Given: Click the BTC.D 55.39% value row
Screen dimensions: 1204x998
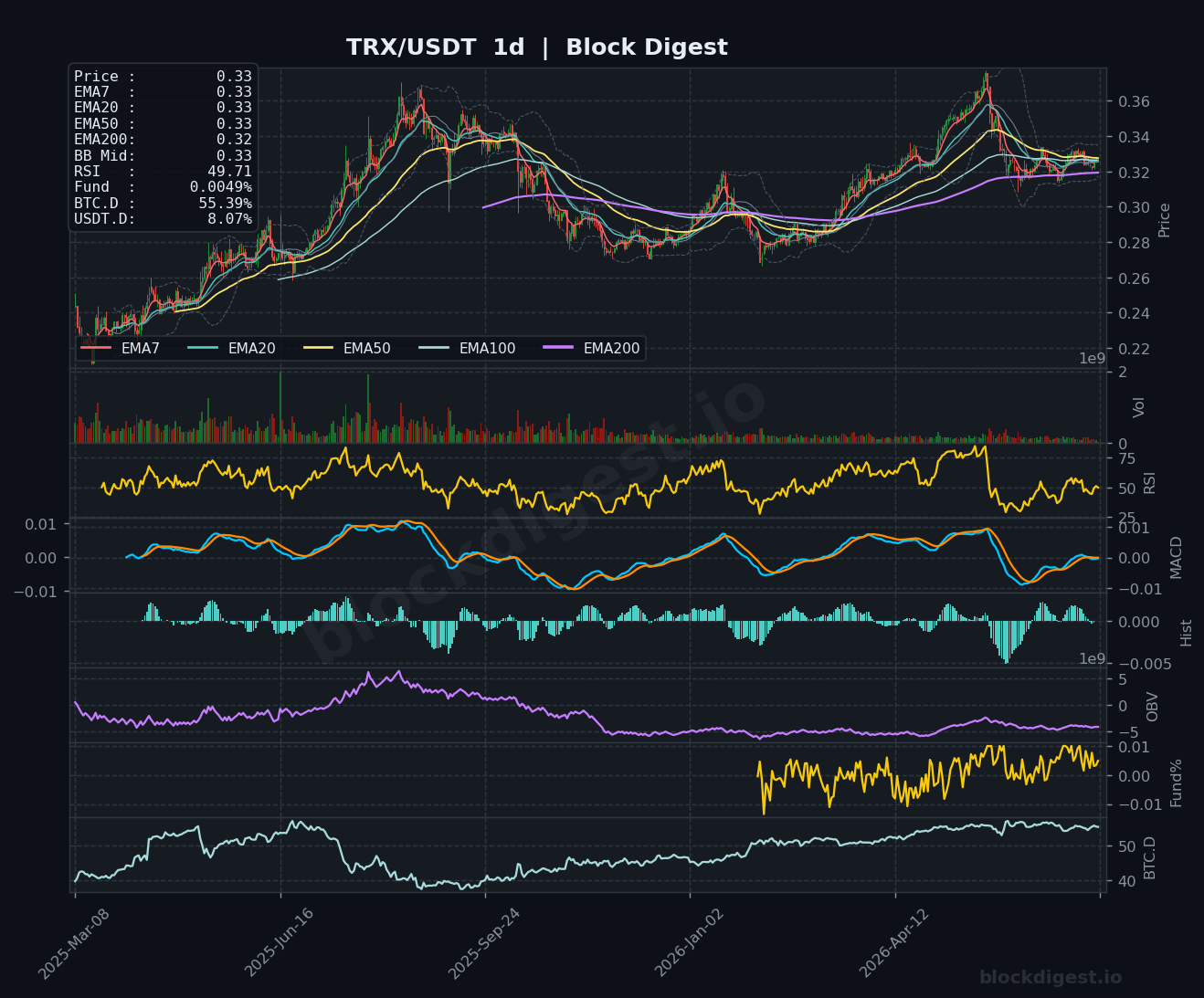Looking at the screenshot, I should (163, 204).
